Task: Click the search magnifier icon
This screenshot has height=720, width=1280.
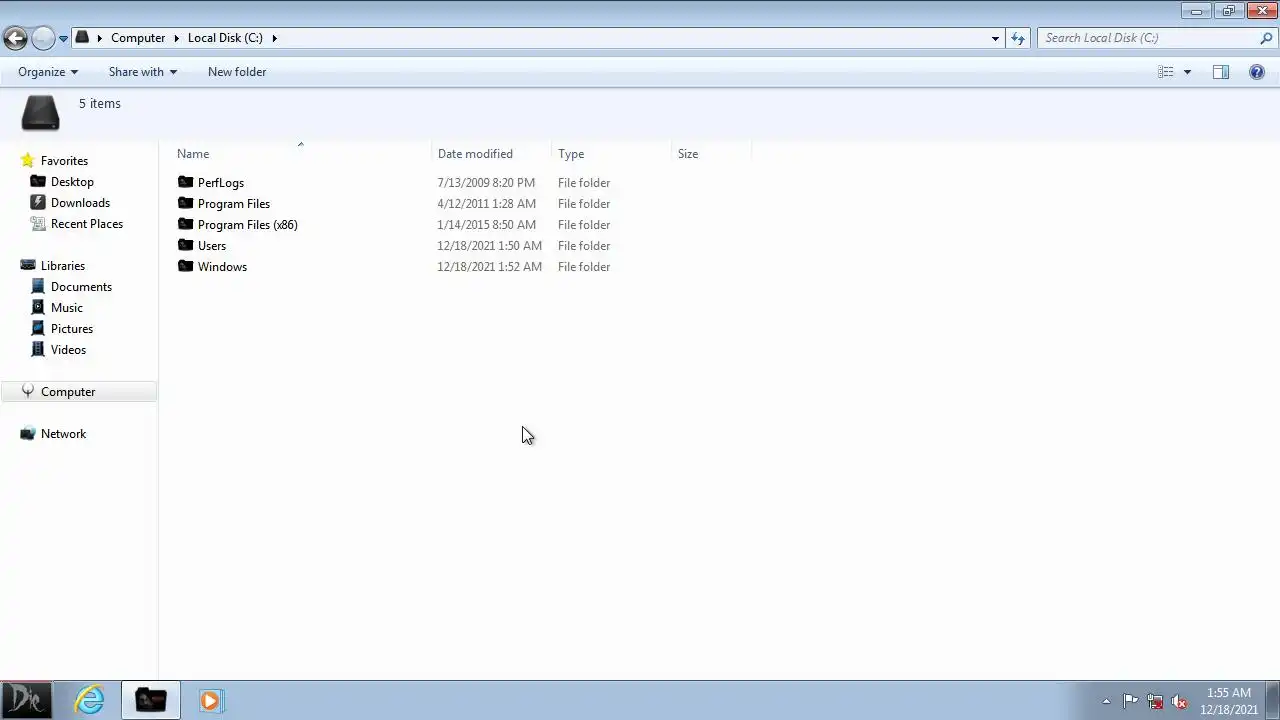Action: coord(1266,38)
